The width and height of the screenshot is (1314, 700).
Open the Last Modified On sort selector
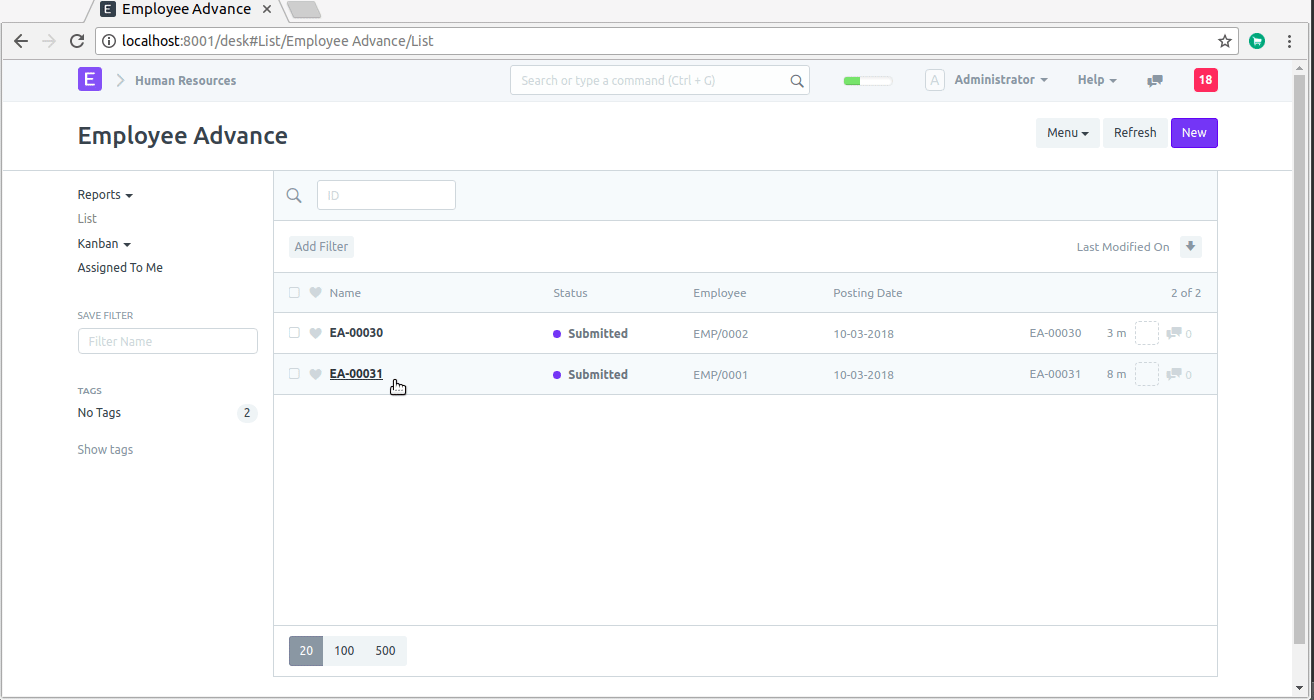(x=1122, y=247)
